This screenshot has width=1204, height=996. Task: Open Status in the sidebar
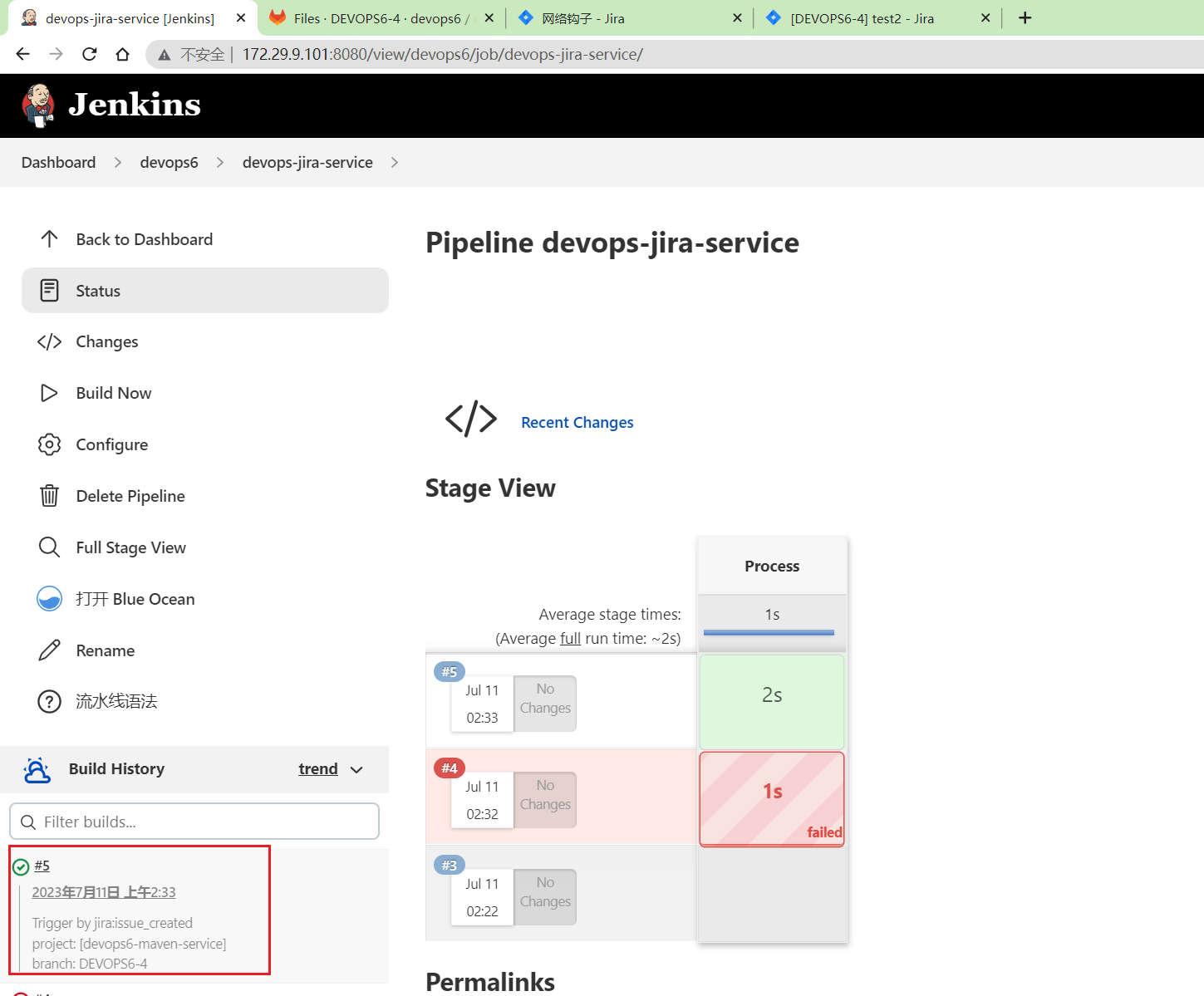click(205, 291)
